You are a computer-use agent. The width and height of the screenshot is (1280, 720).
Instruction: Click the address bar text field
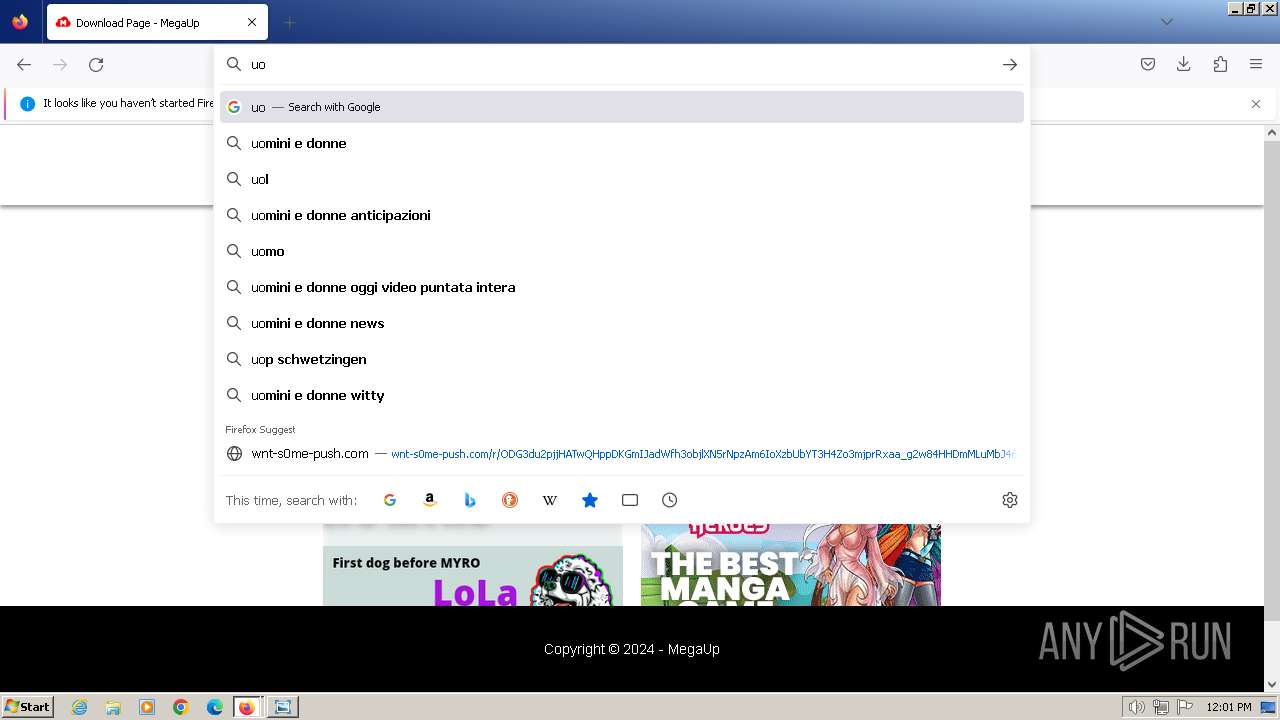tap(620, 64)
